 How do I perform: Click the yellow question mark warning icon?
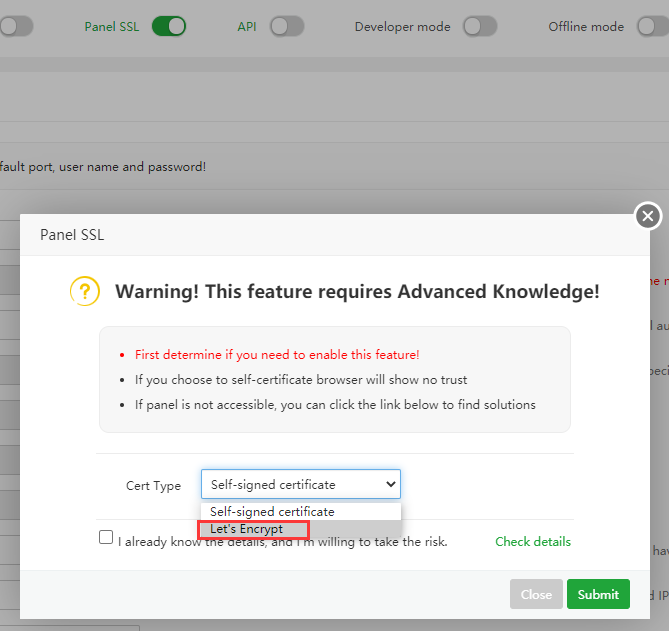point(85,291)
